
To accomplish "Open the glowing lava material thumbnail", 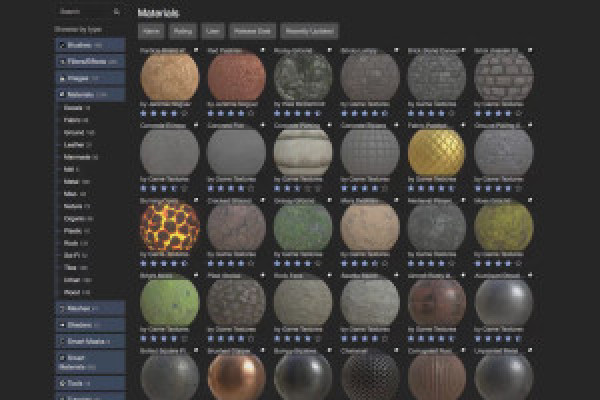I will coord(170,227).
